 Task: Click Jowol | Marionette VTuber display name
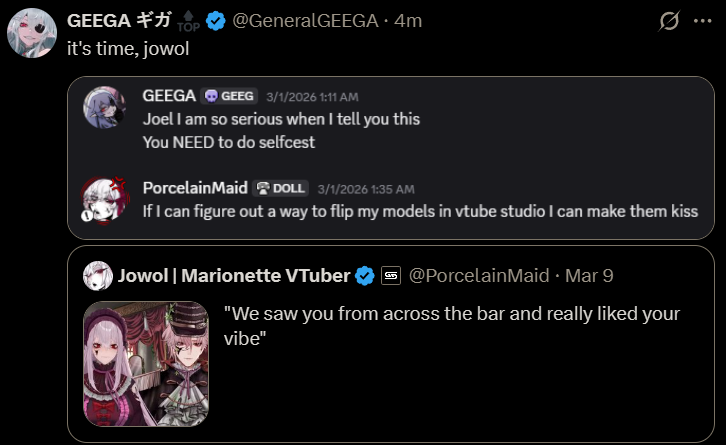[x=234, y=276]
